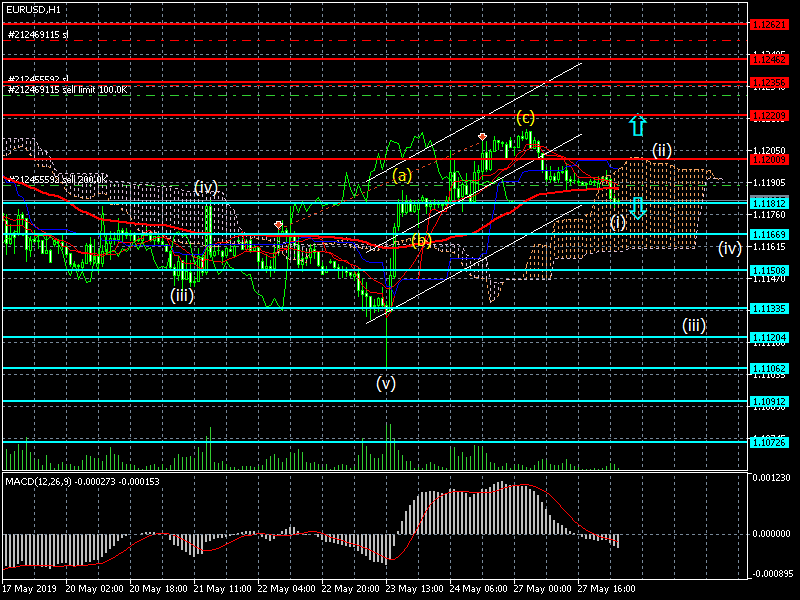The height and width of the screenshot is (600, 800).
Task: Click the 1.12050 price axis value
Action: (769, 151)
